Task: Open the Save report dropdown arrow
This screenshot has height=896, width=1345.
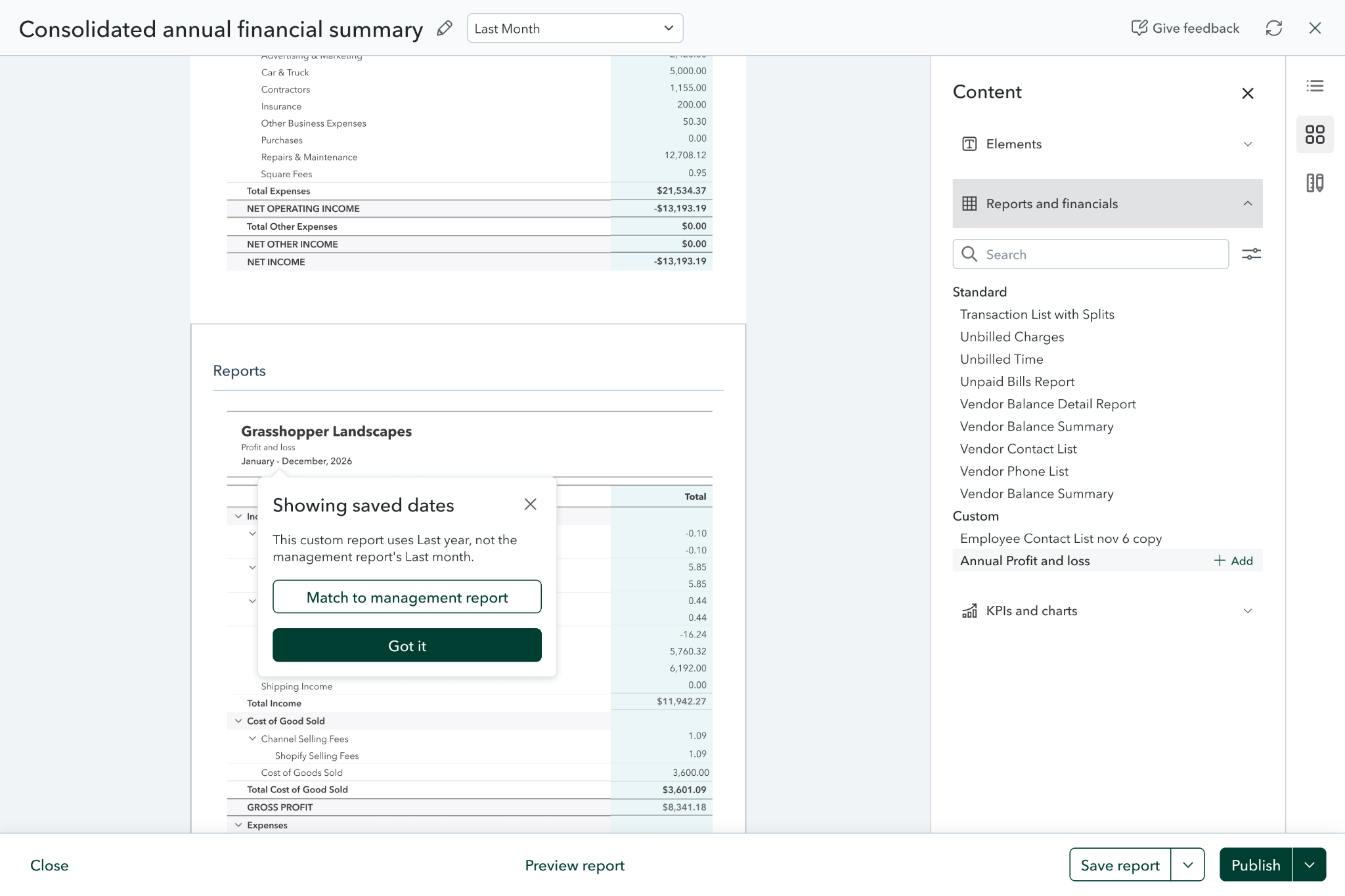Action: 1187,865
